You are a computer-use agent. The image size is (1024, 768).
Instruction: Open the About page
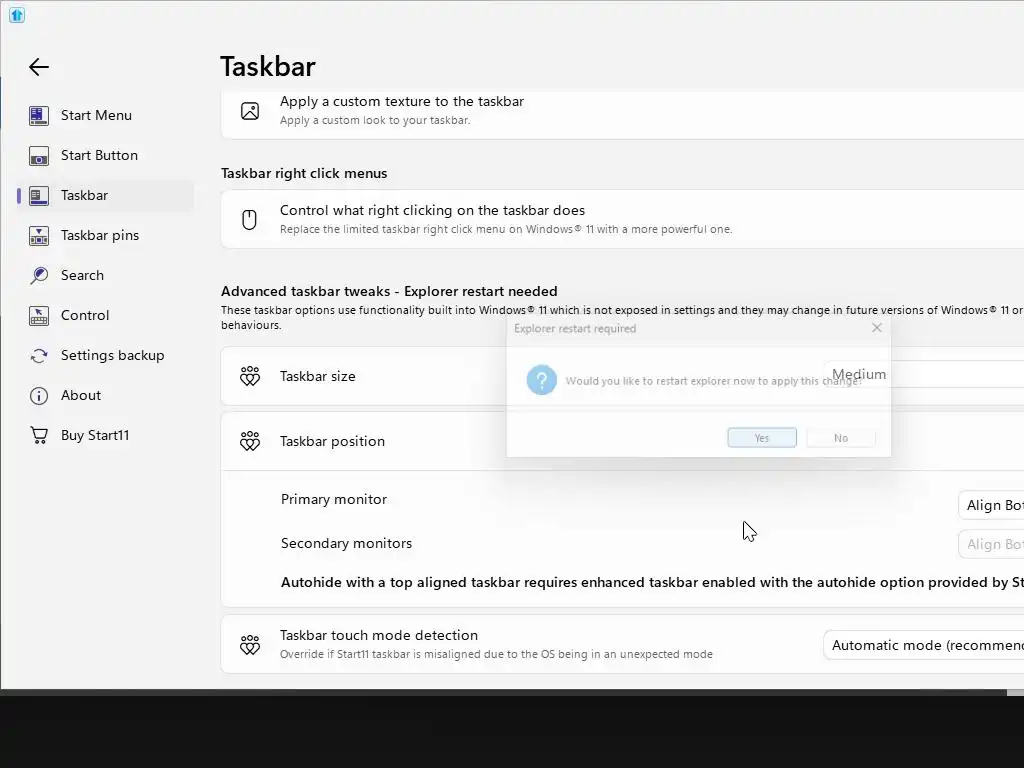(104, 395)
